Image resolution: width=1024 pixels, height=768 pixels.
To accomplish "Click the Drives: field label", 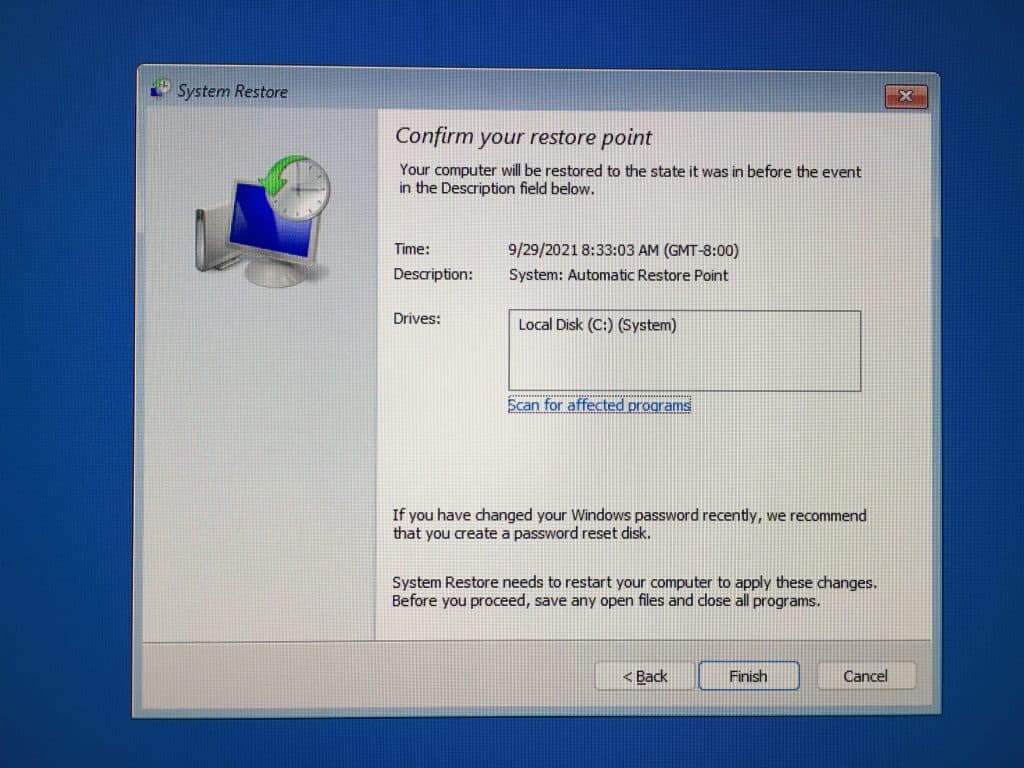I will point(417,319).
